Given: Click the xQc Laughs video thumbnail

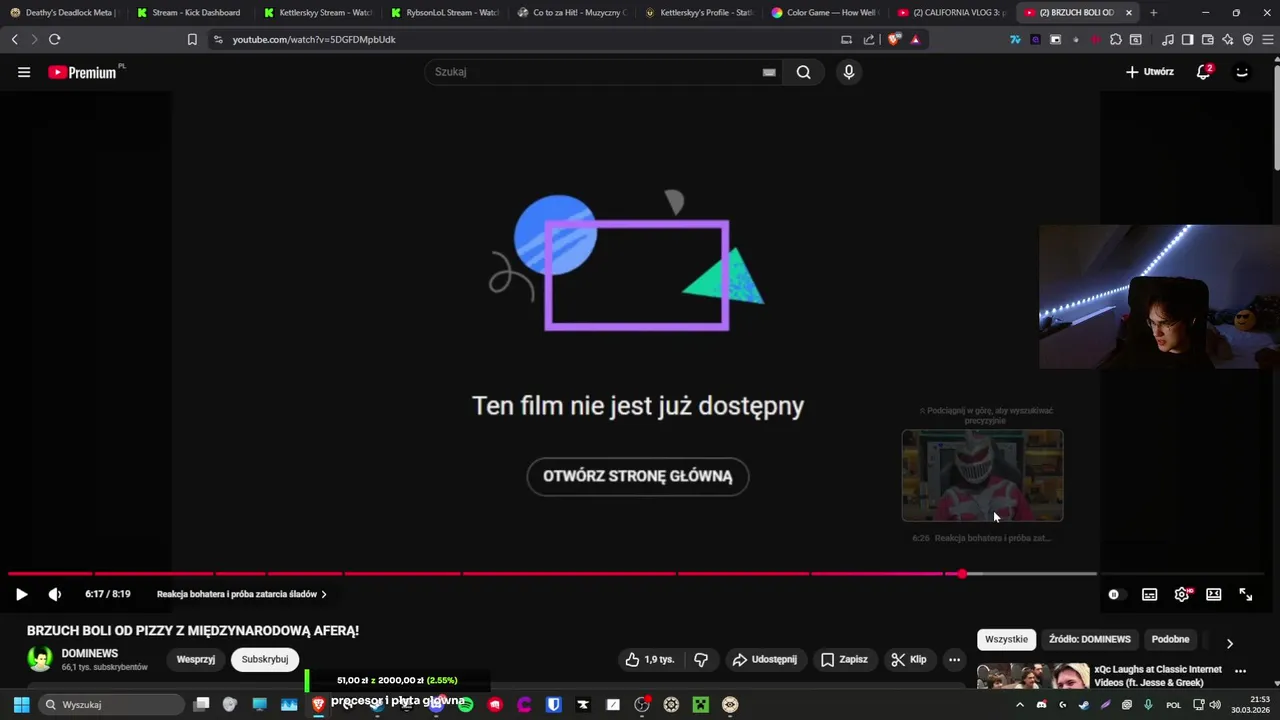Looking at the screenshot, I should tap(1033, 676).
